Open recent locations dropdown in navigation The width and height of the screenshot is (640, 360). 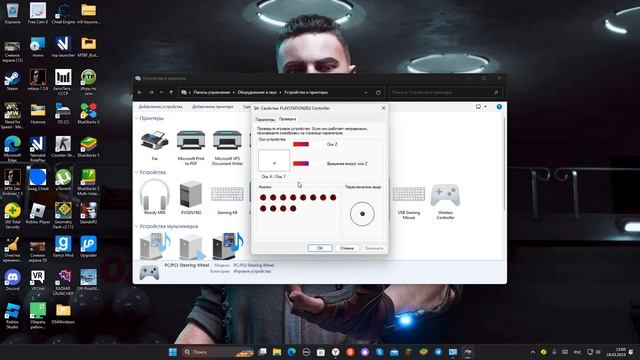click(162, 93)
